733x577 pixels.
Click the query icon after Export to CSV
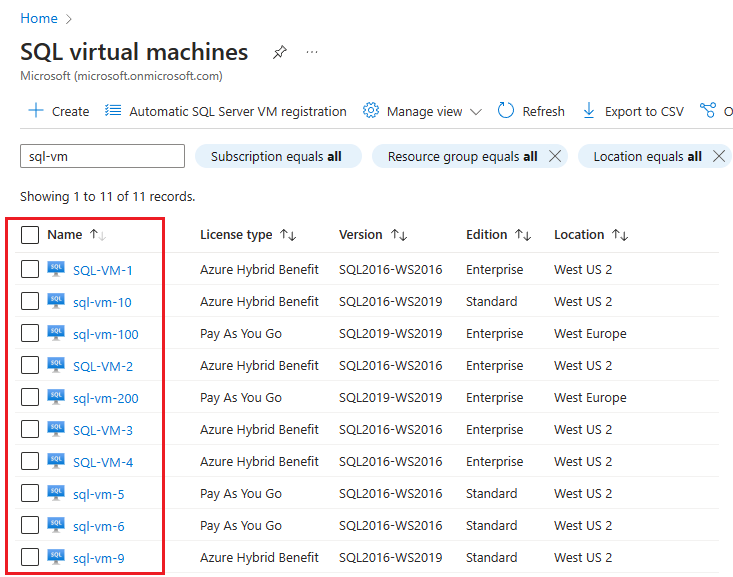(708, 111)
